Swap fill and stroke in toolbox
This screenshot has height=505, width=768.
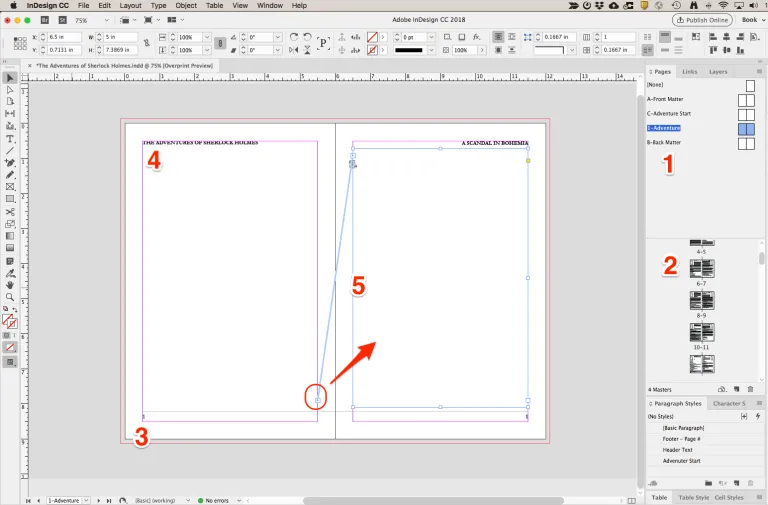(14, 309)
